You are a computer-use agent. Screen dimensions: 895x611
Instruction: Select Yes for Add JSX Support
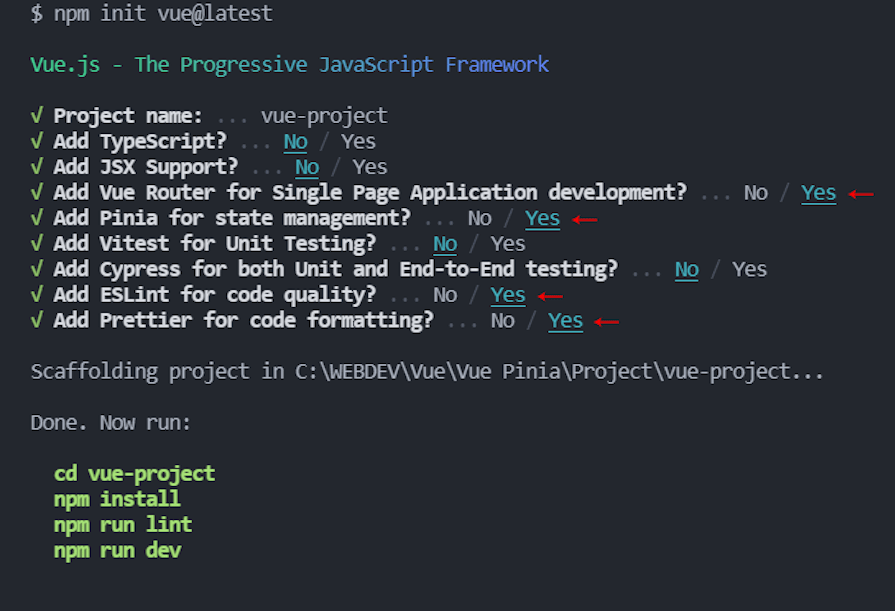pyautogui.click(x=370, y=167)
